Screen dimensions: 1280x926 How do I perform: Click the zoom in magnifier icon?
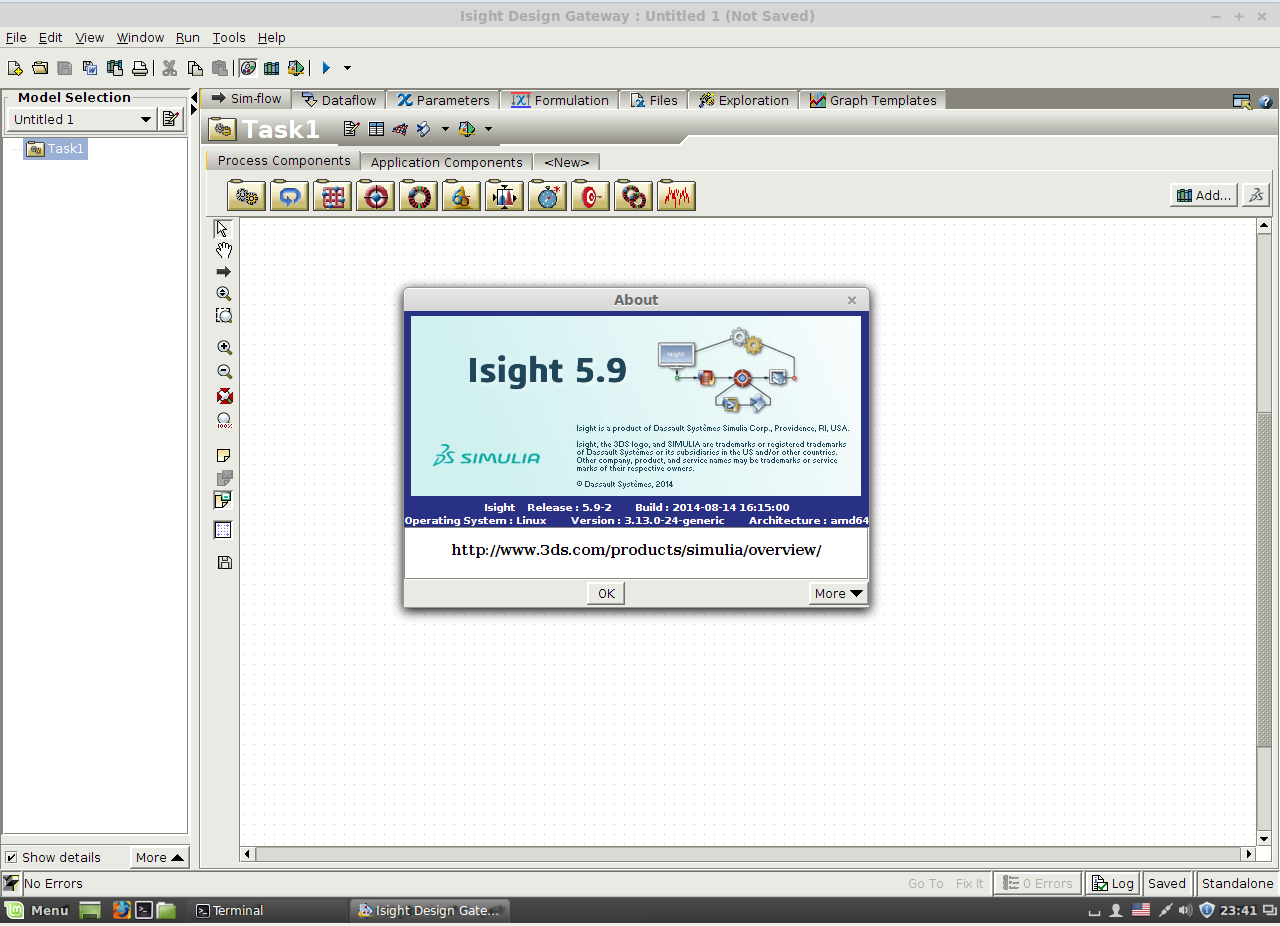coord(225,348)
